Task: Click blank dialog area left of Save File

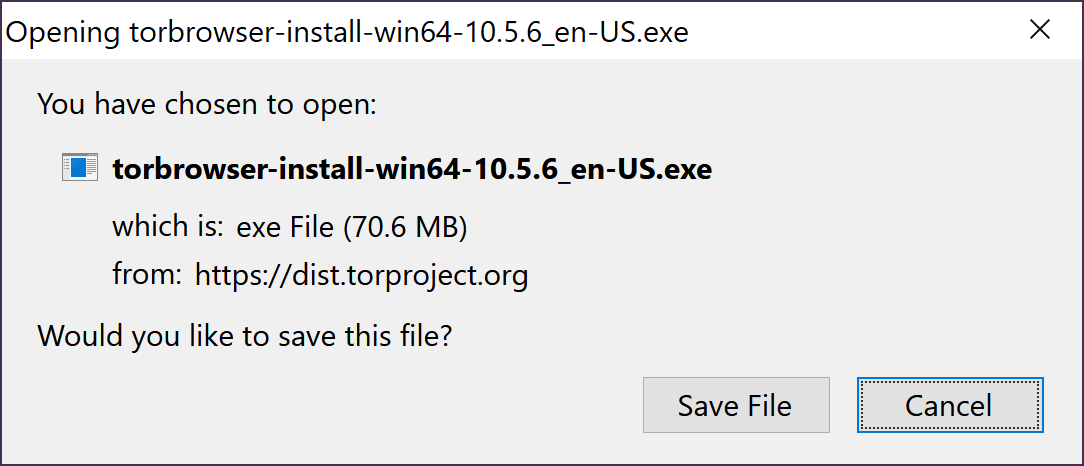Action: click(x=330, y=405)
